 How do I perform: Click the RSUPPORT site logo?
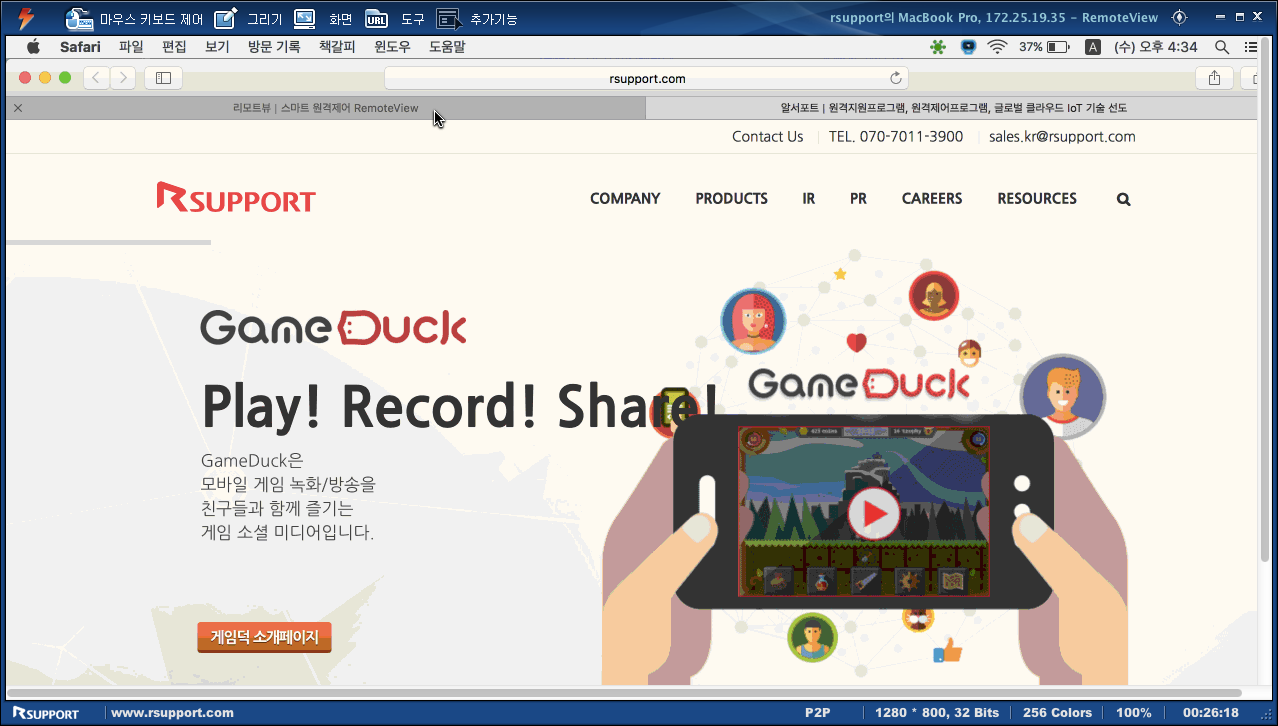click(236, 198)
